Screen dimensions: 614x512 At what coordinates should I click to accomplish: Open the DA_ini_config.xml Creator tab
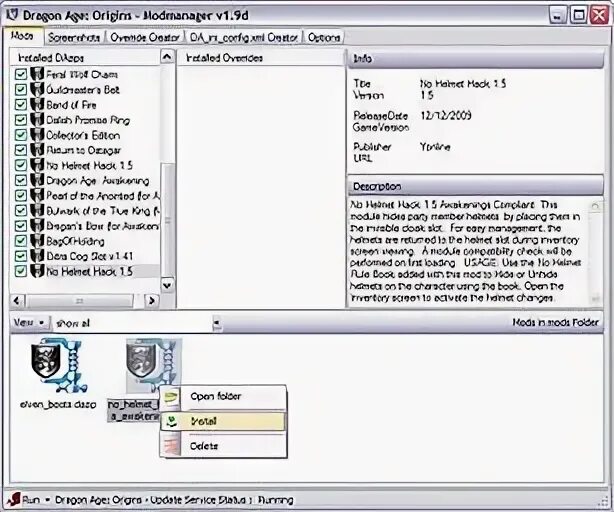(x=244, y=37)
